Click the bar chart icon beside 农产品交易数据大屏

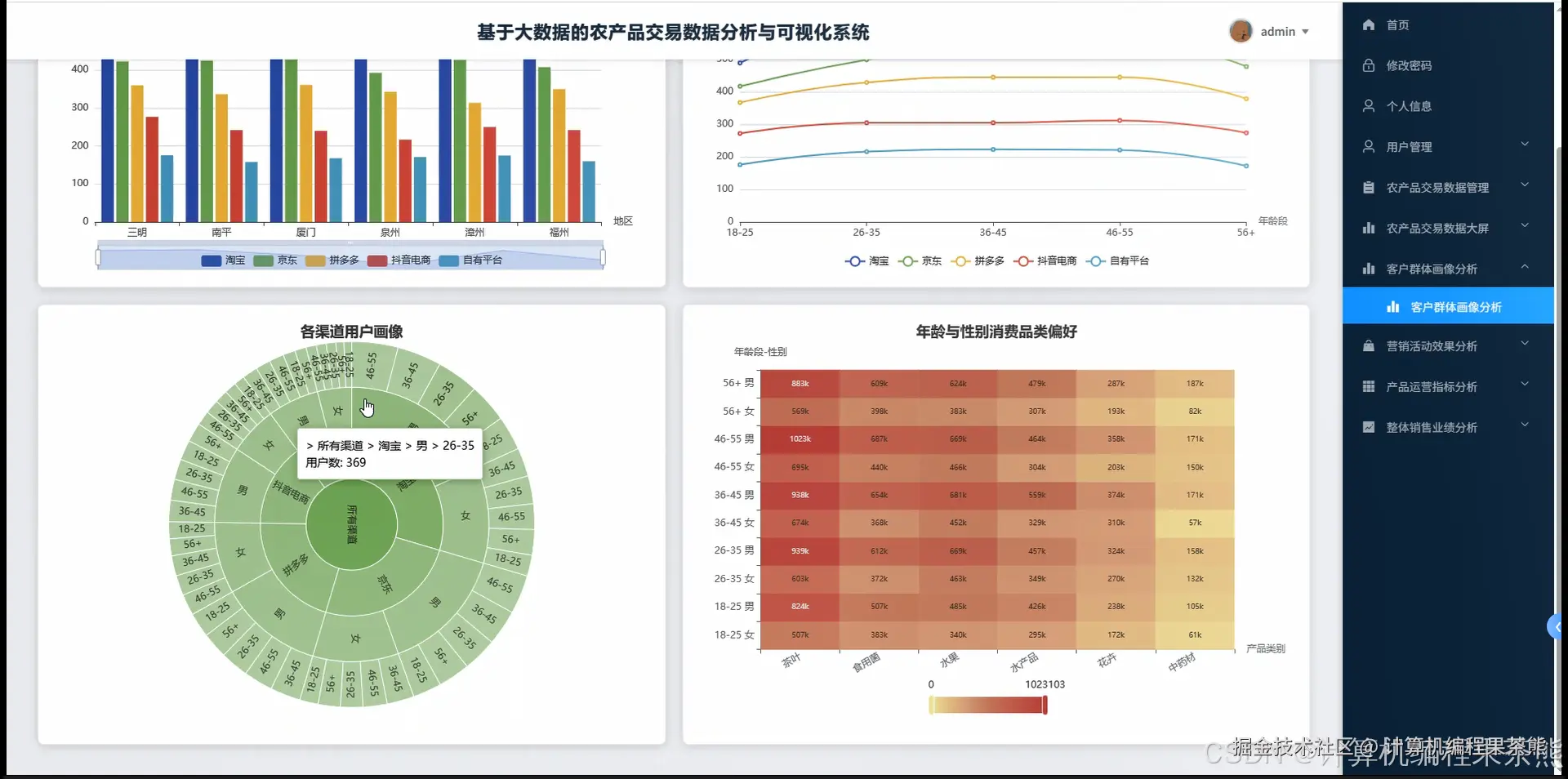pyautogui.click(x=1369, y=228)
